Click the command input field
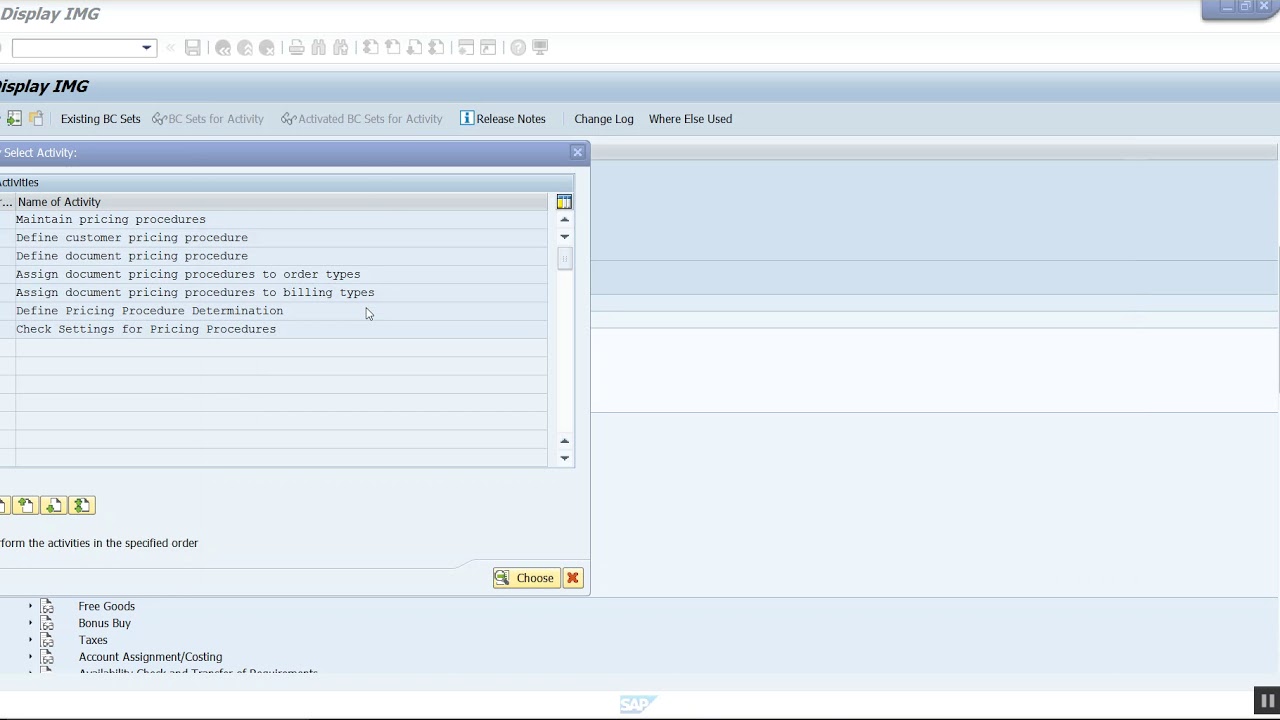This screenshot has height=720, width=1280. [x=76, y=48]
